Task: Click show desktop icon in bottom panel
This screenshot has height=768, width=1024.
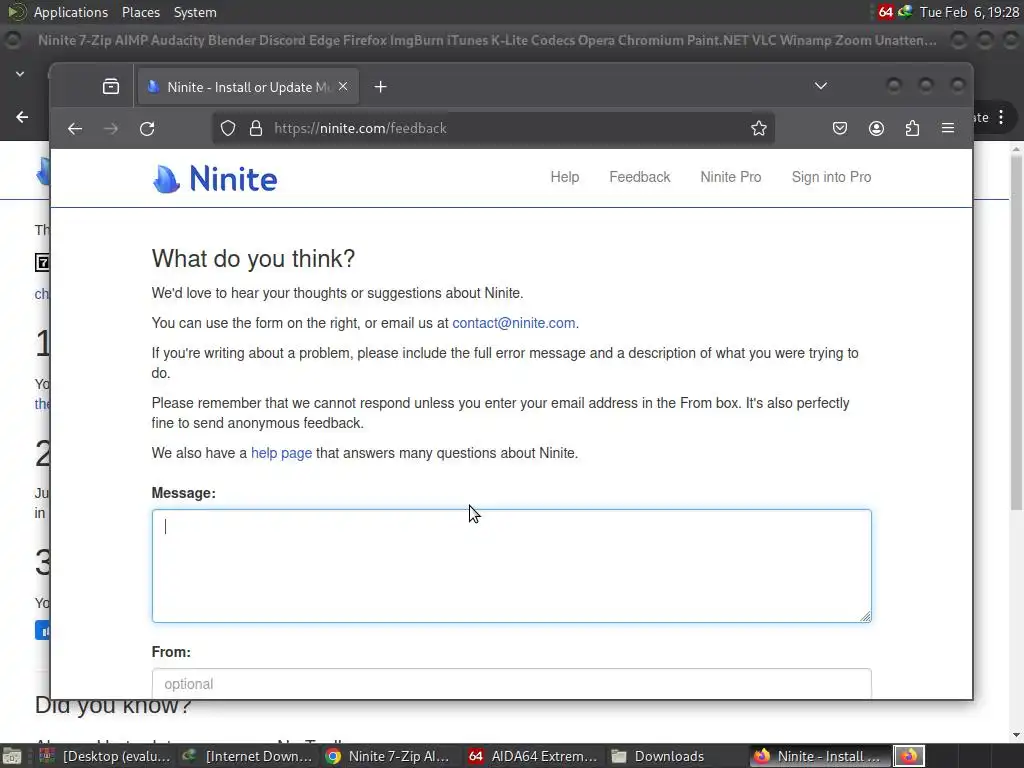Action: [11, 756]
